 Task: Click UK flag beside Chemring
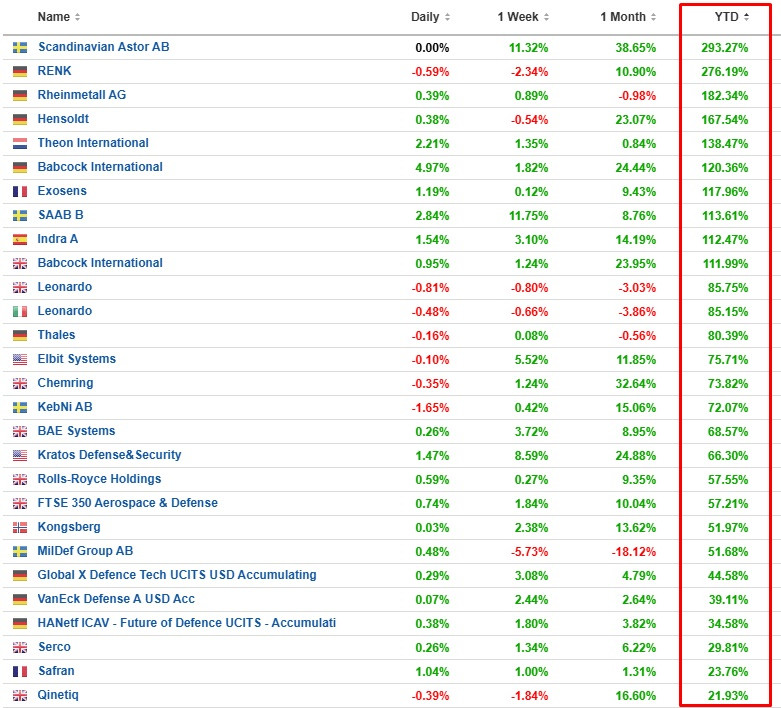pyautogui.click(x=20, y=384)
